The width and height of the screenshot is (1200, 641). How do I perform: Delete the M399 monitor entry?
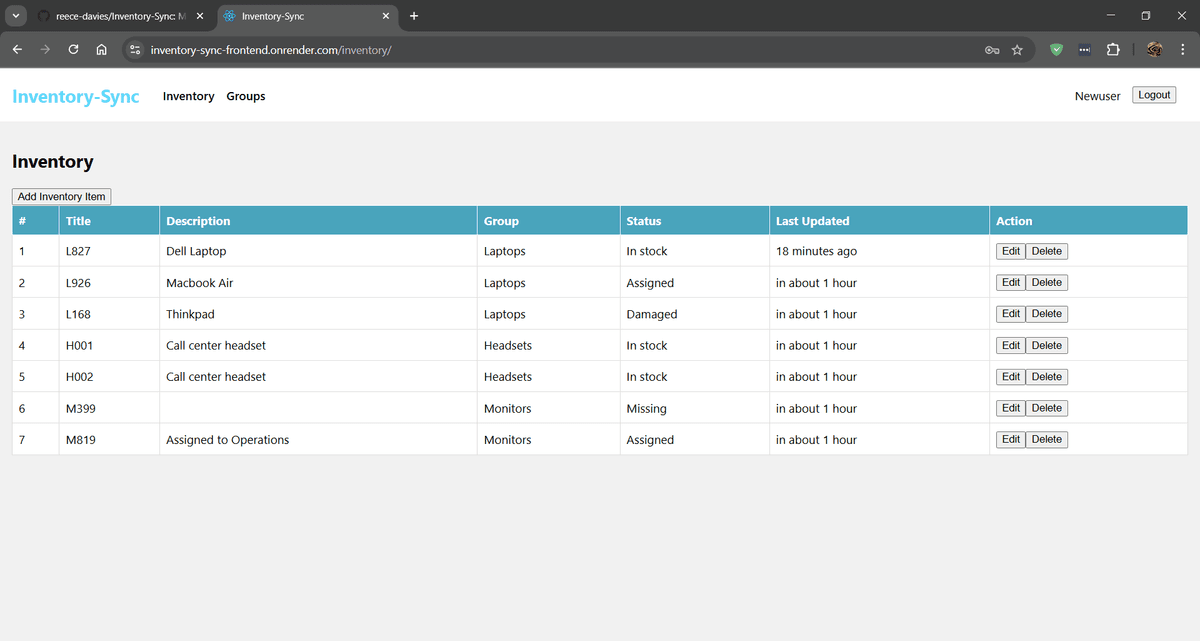tap(1046, 408)
